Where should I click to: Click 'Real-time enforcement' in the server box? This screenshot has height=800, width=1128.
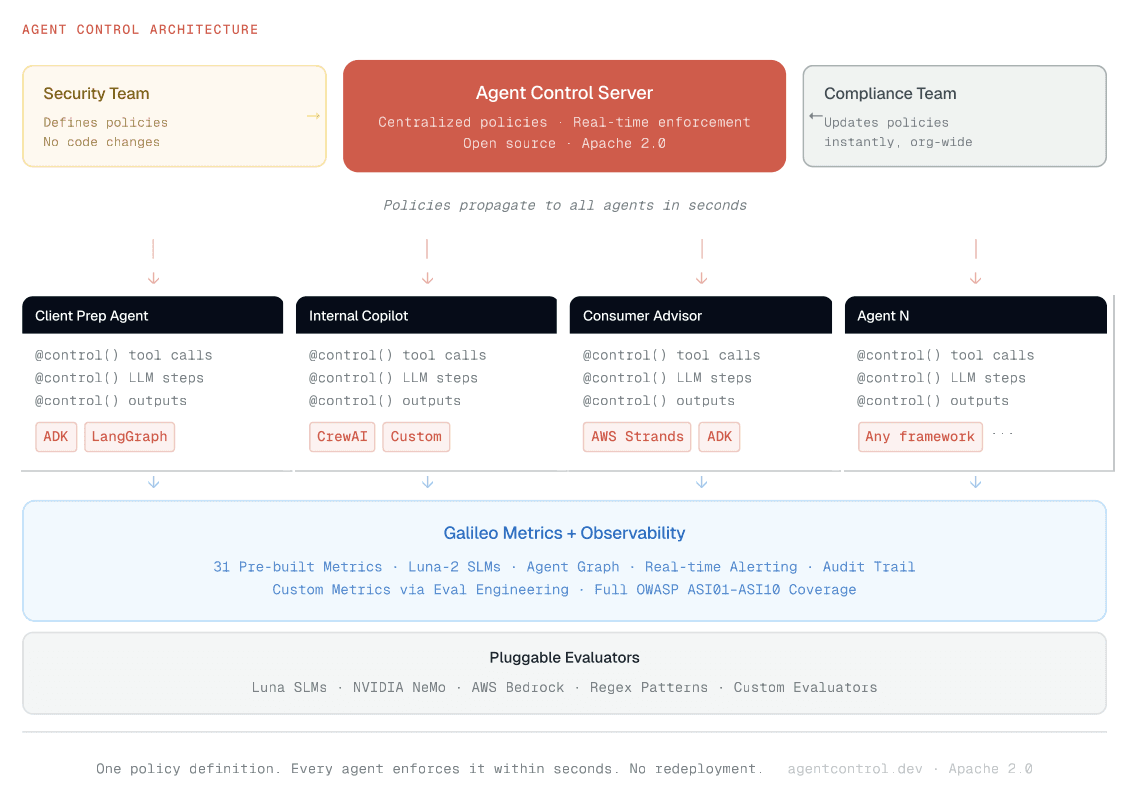(662, 122)
